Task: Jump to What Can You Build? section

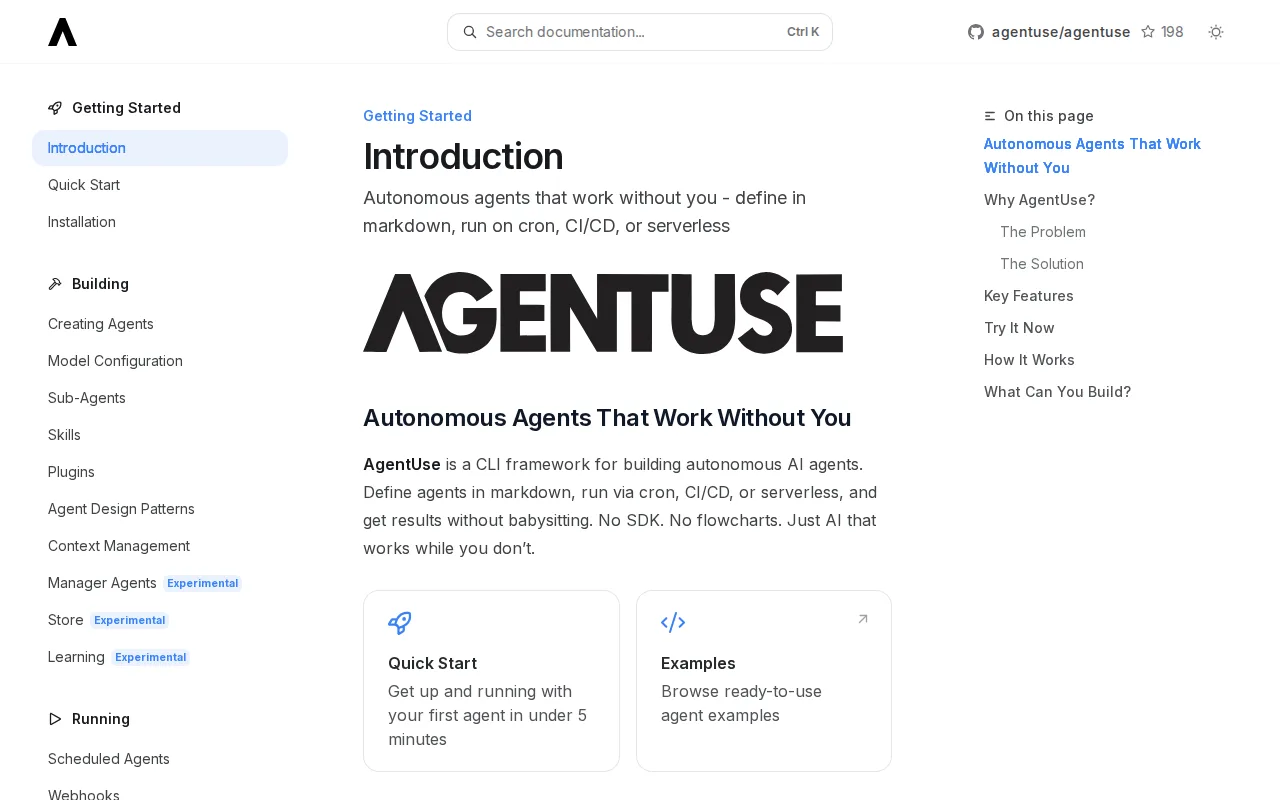Action: coord(1057,392)
